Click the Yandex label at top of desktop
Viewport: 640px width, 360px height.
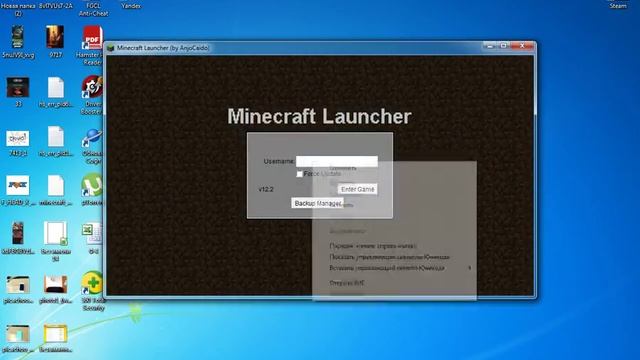point(131,6)
